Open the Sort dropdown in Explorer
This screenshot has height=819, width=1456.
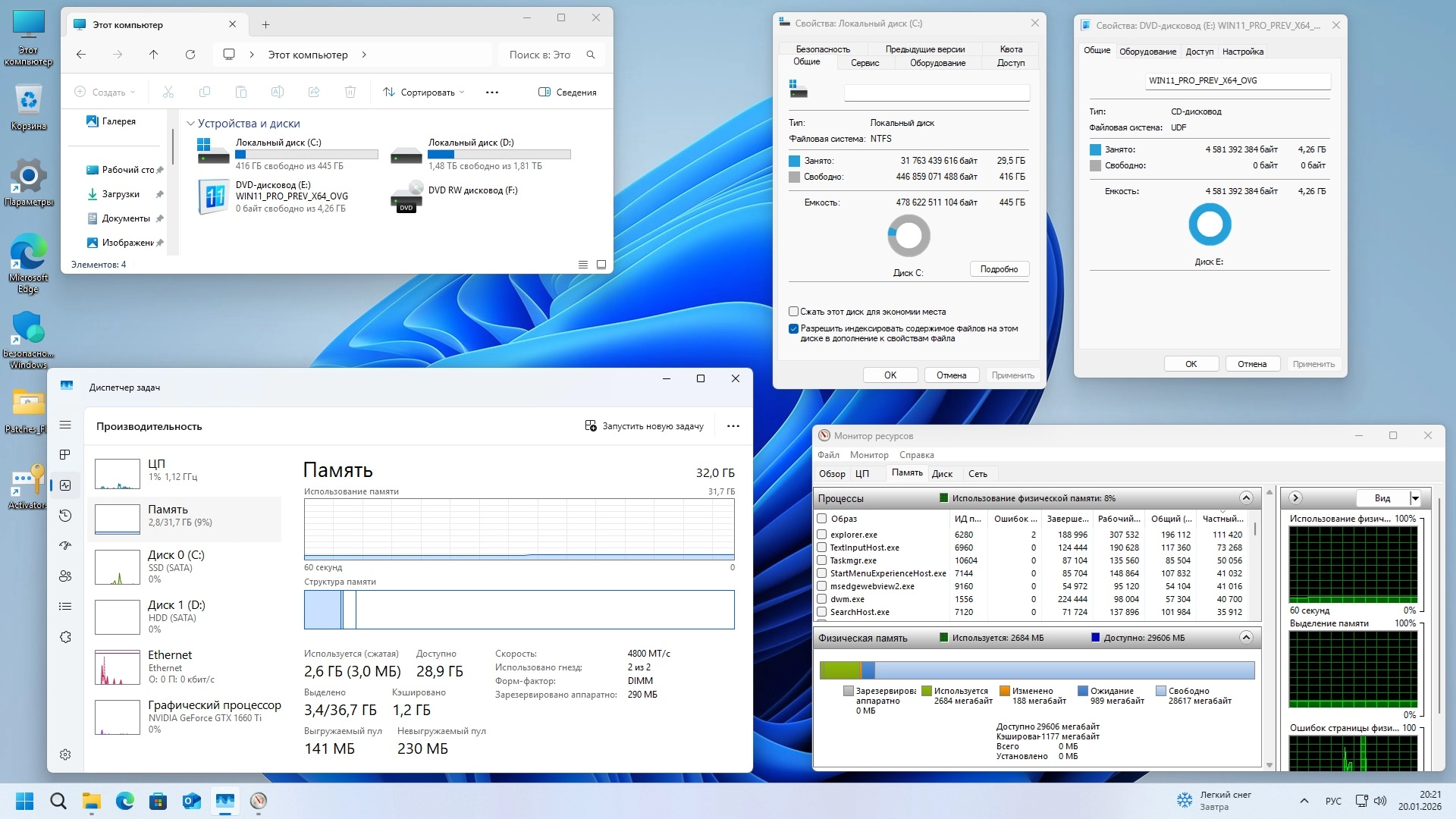tap(423, 93)
